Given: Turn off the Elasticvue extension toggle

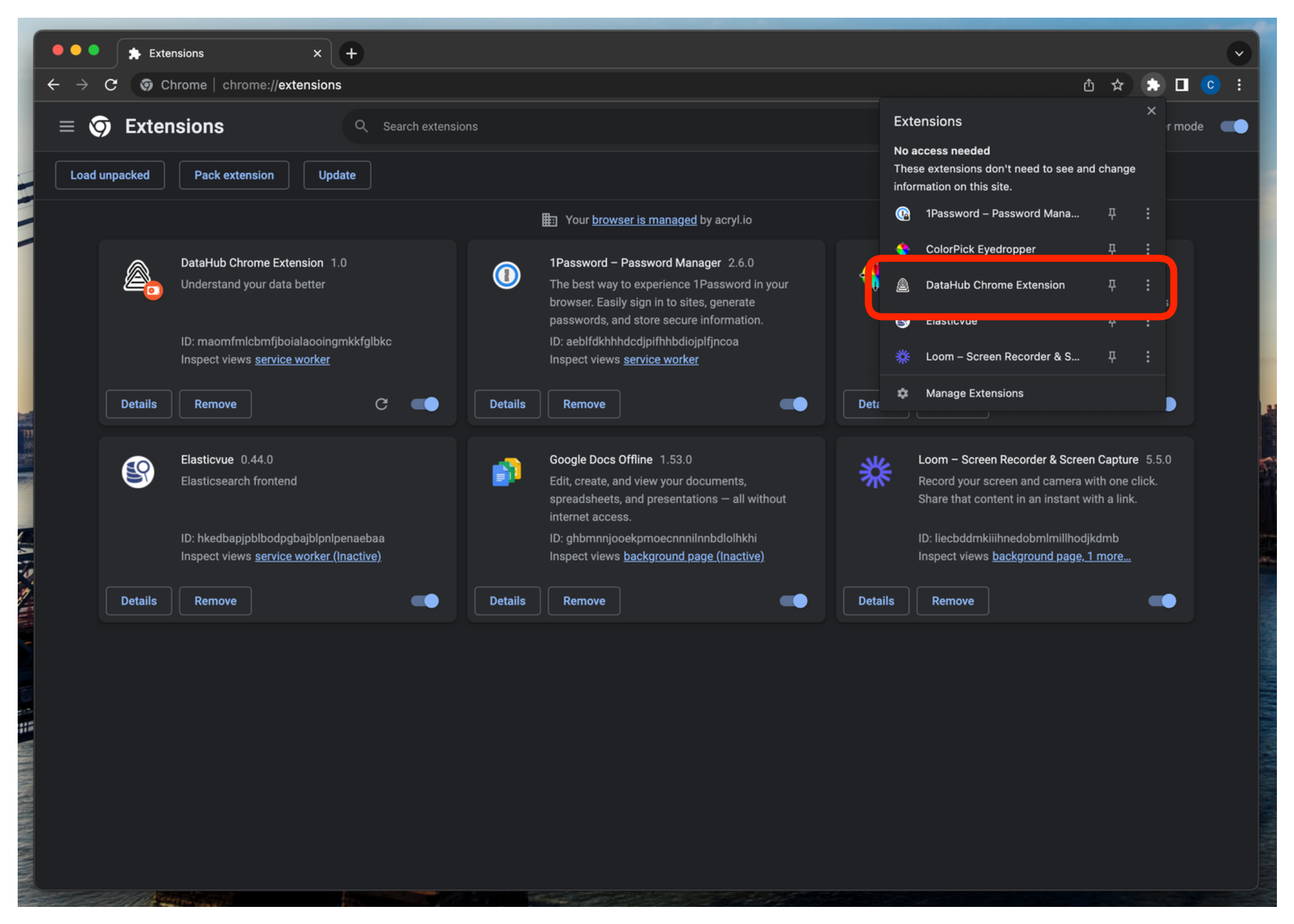Looking at the screenshot, I should point(425,601).
